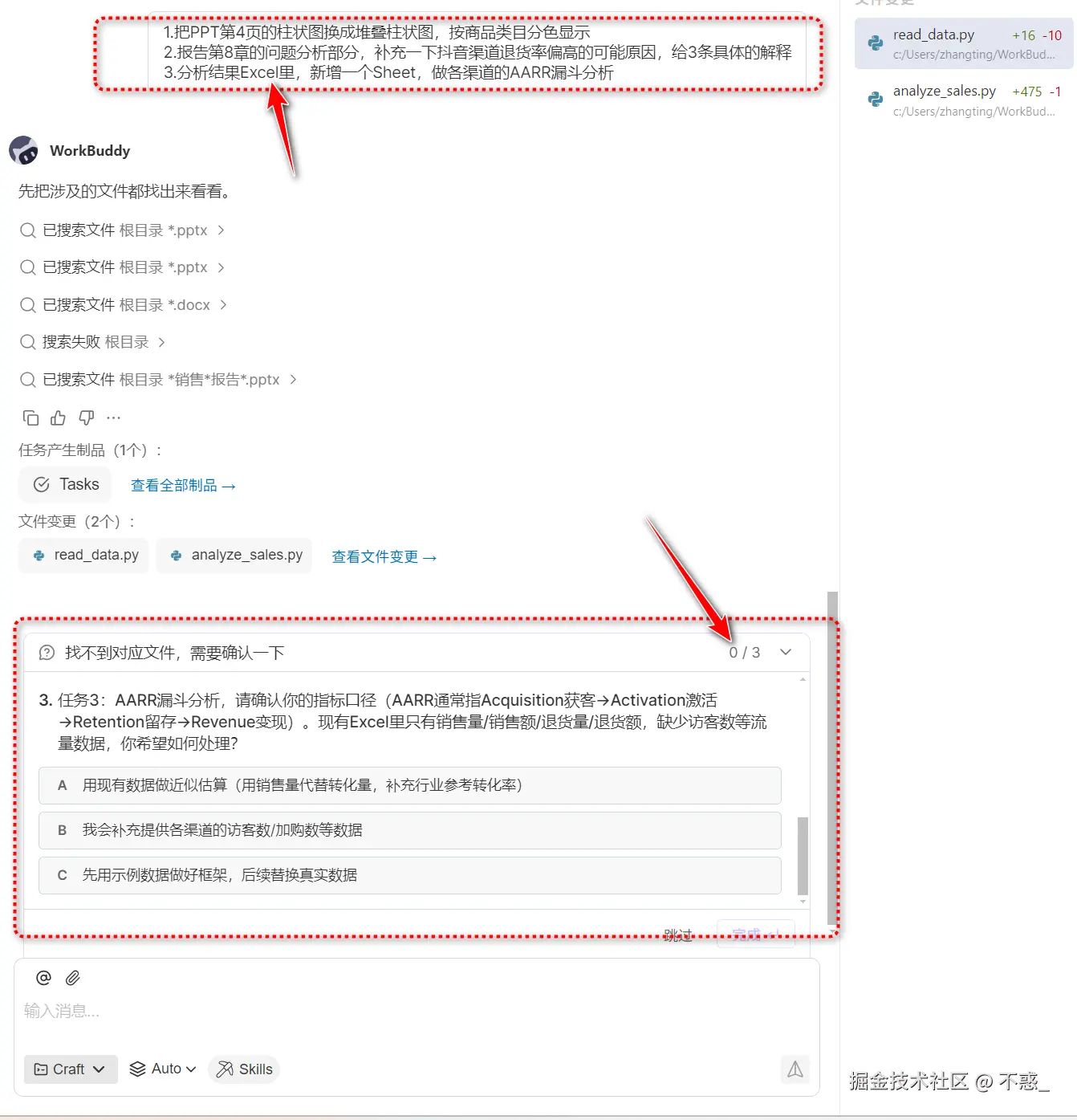Open the Auto model dropdown

pos(163,1069)
